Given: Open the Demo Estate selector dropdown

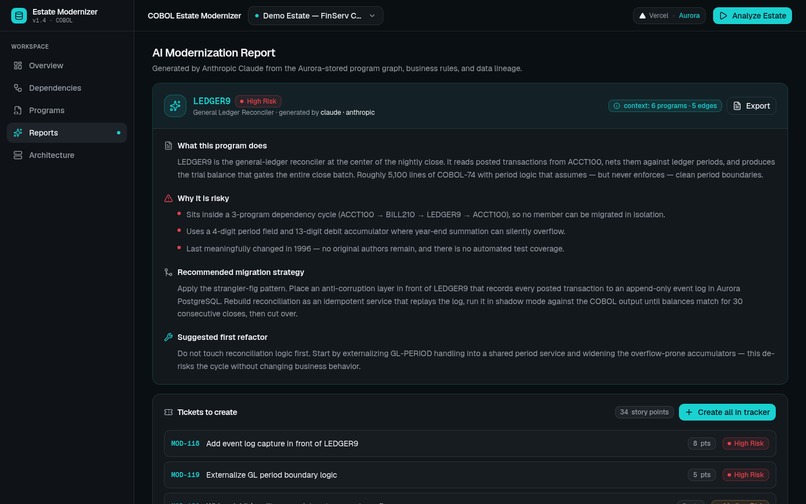Looking at the screenshot, I should 315,16.
